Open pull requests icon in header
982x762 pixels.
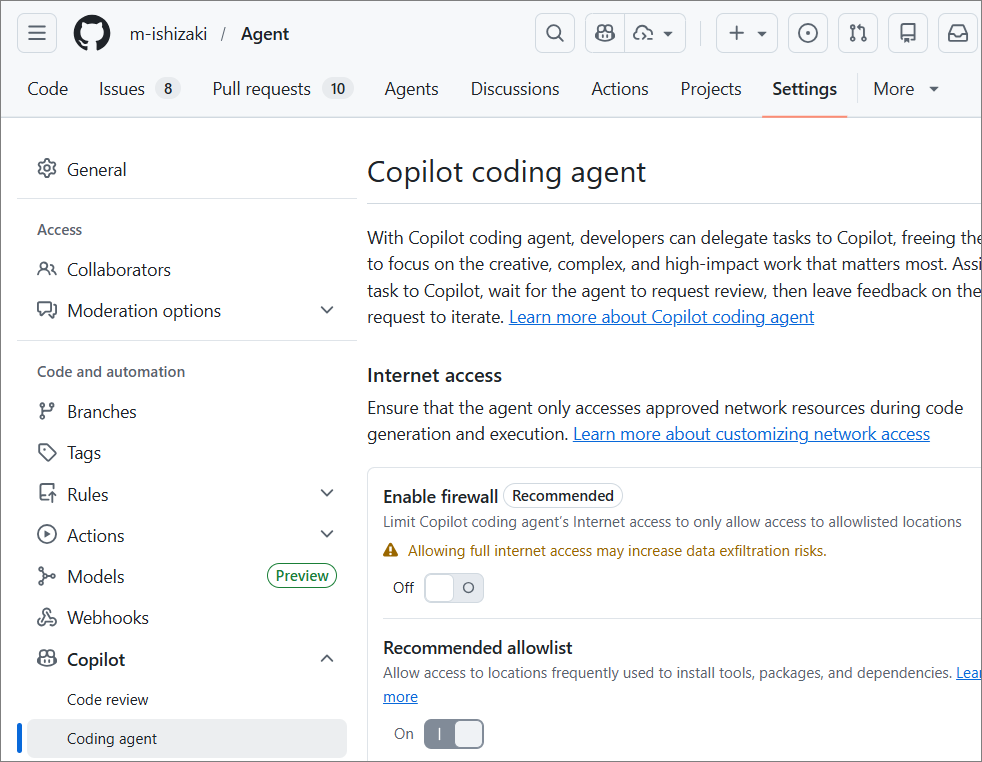[x=858, y=33]
